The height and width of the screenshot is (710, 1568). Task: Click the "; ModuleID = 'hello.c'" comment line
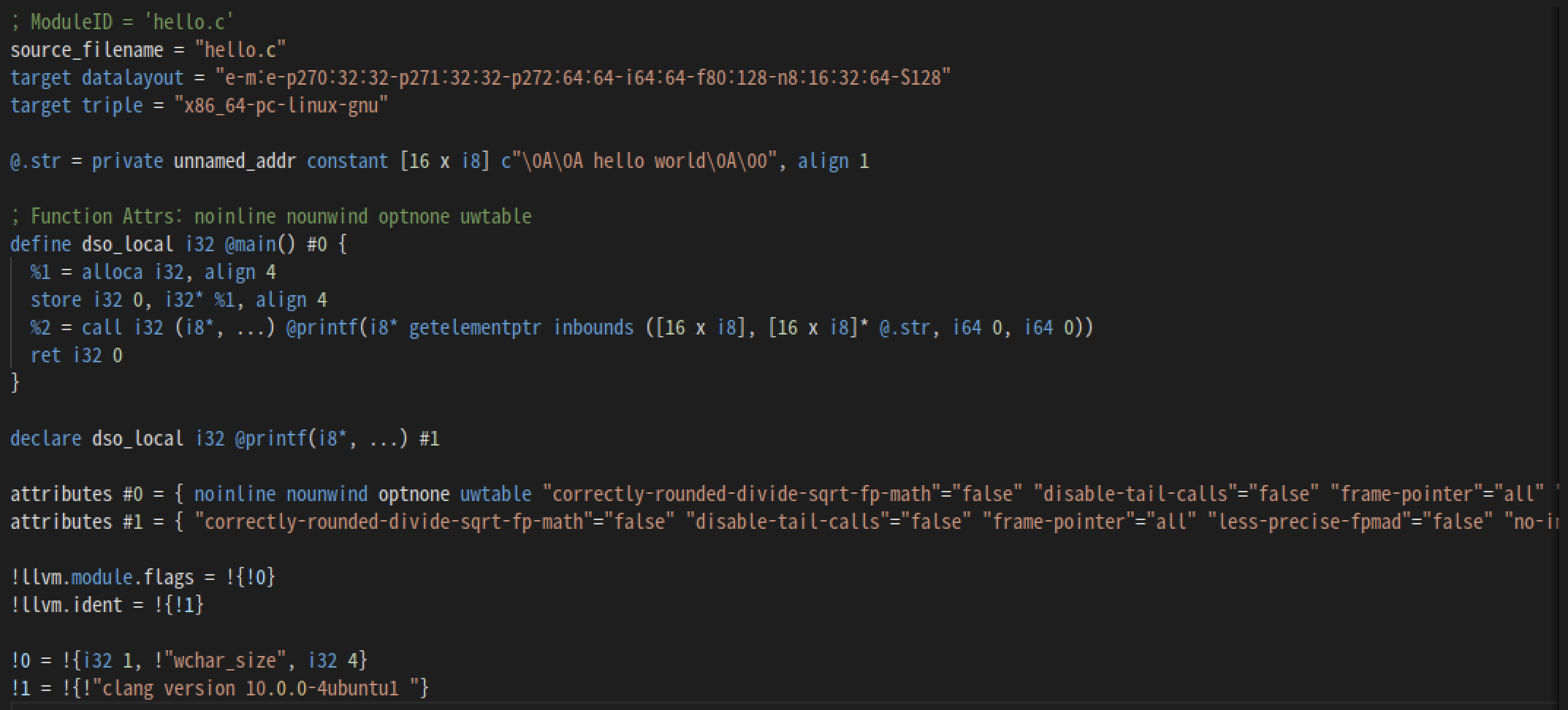122,22
